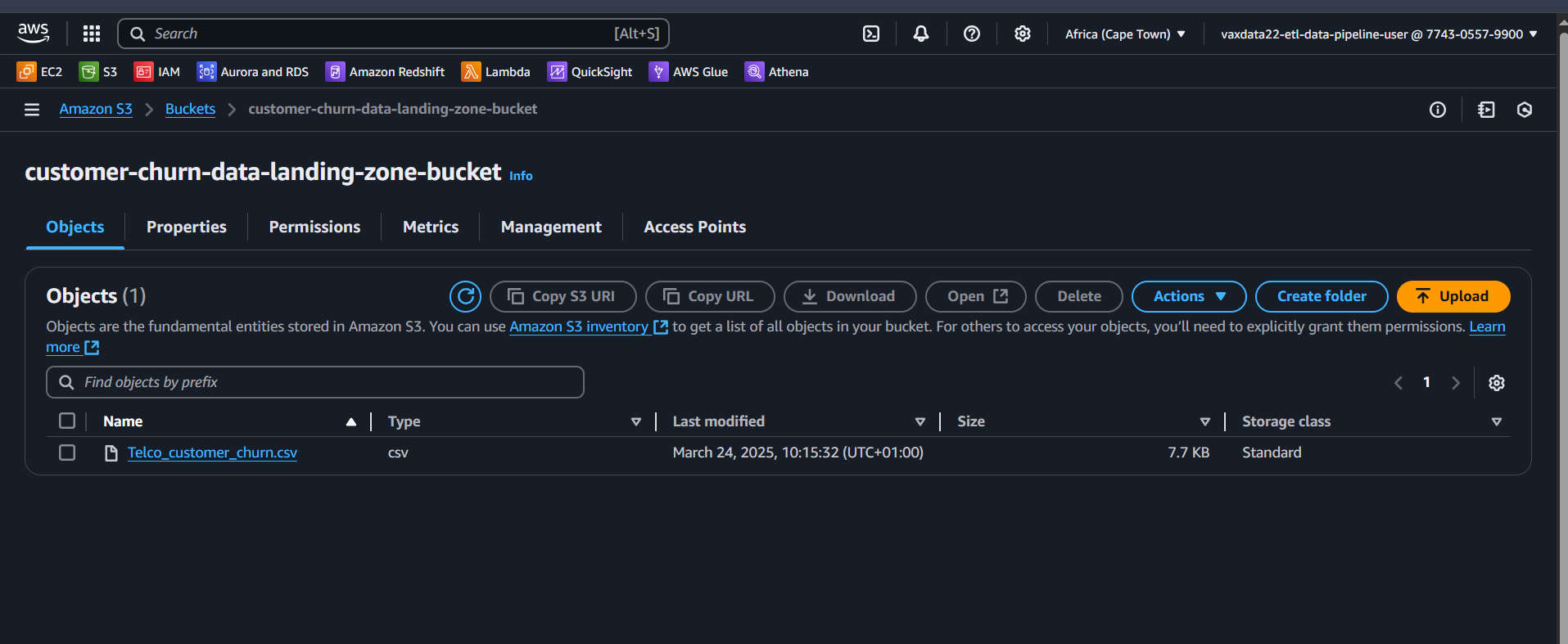Click the '7.7 KB' size cell
The image size is (1568, 644).
[x=1188, y=453]
